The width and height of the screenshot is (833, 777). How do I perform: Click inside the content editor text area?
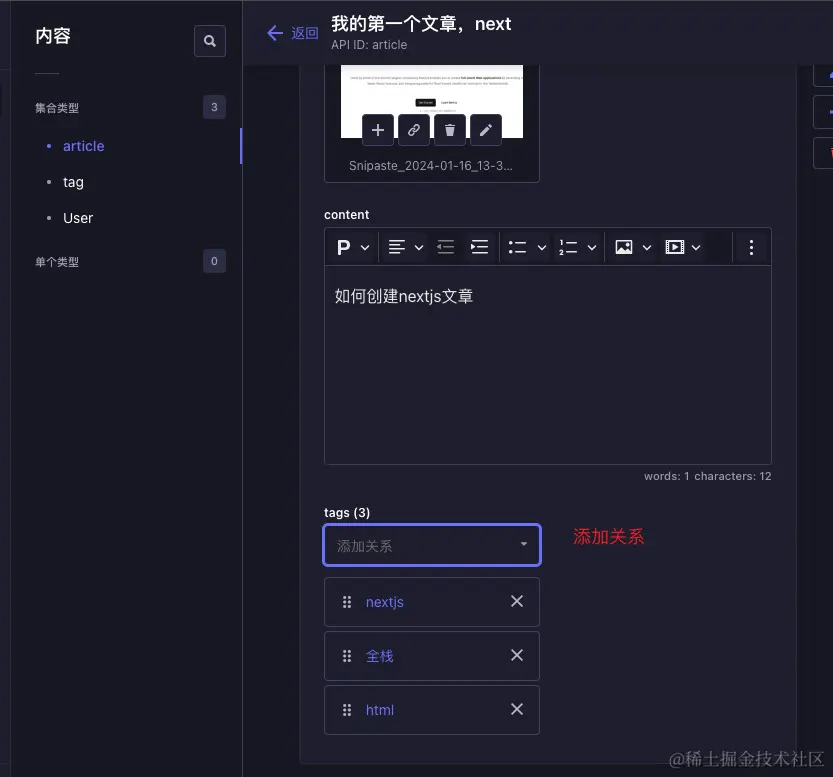548,365
